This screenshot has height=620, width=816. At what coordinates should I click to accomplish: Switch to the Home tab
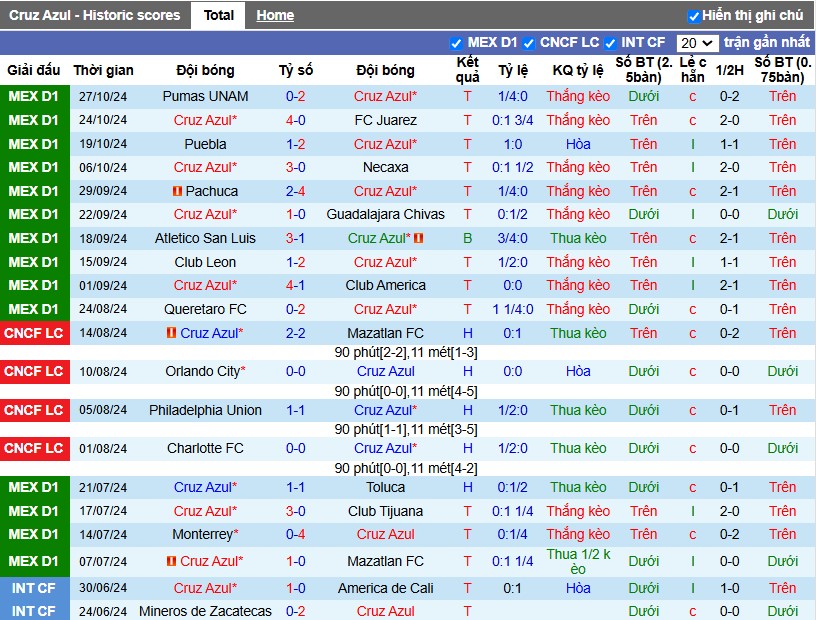coord(275,16)
